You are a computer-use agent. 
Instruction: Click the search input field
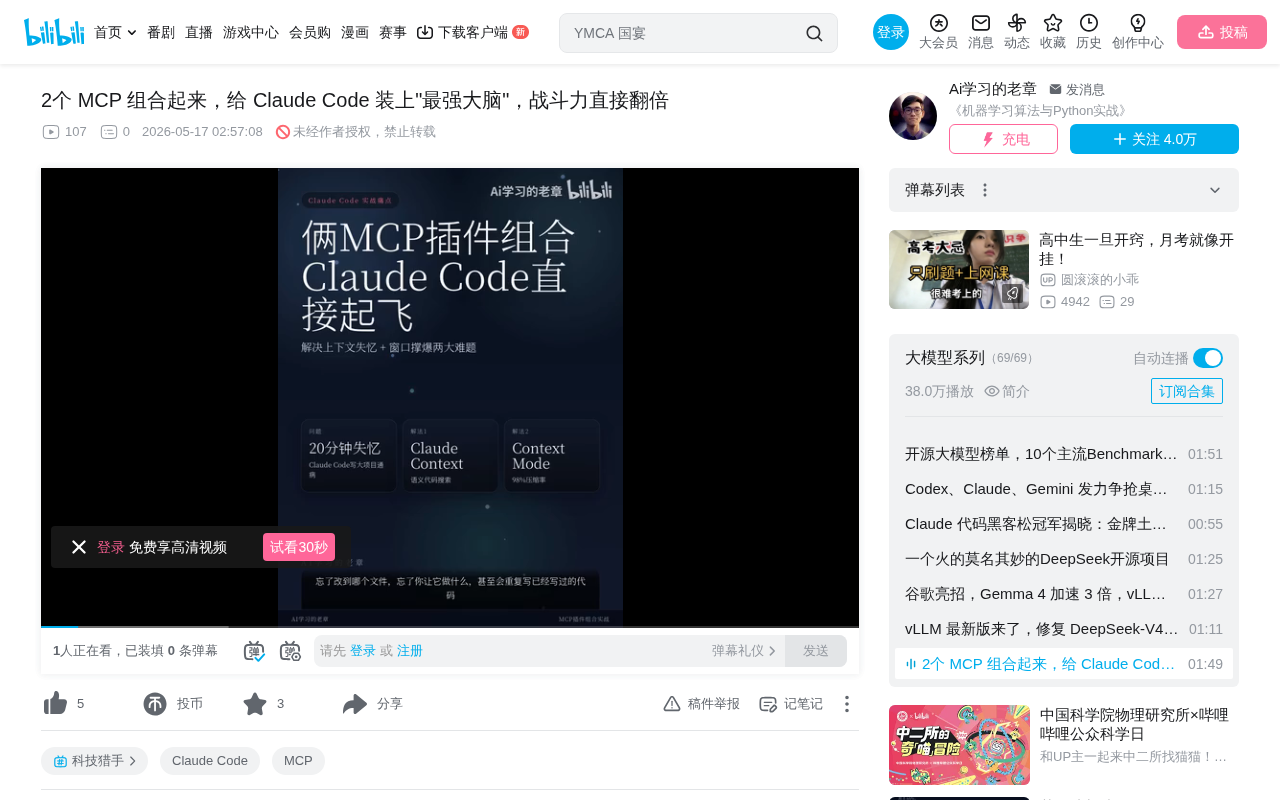click(685, 33)
